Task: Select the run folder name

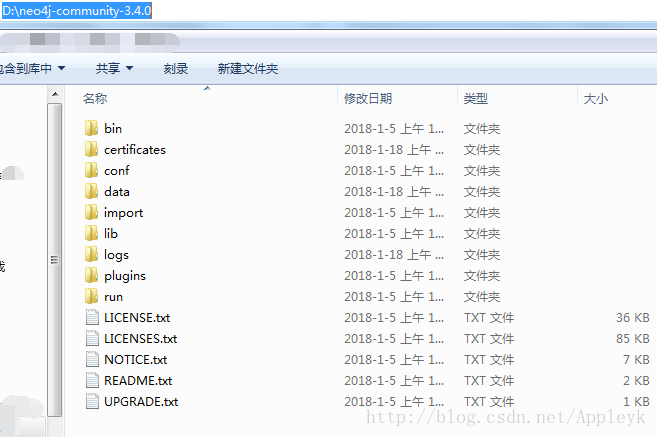Action: (x=113, y=297)
